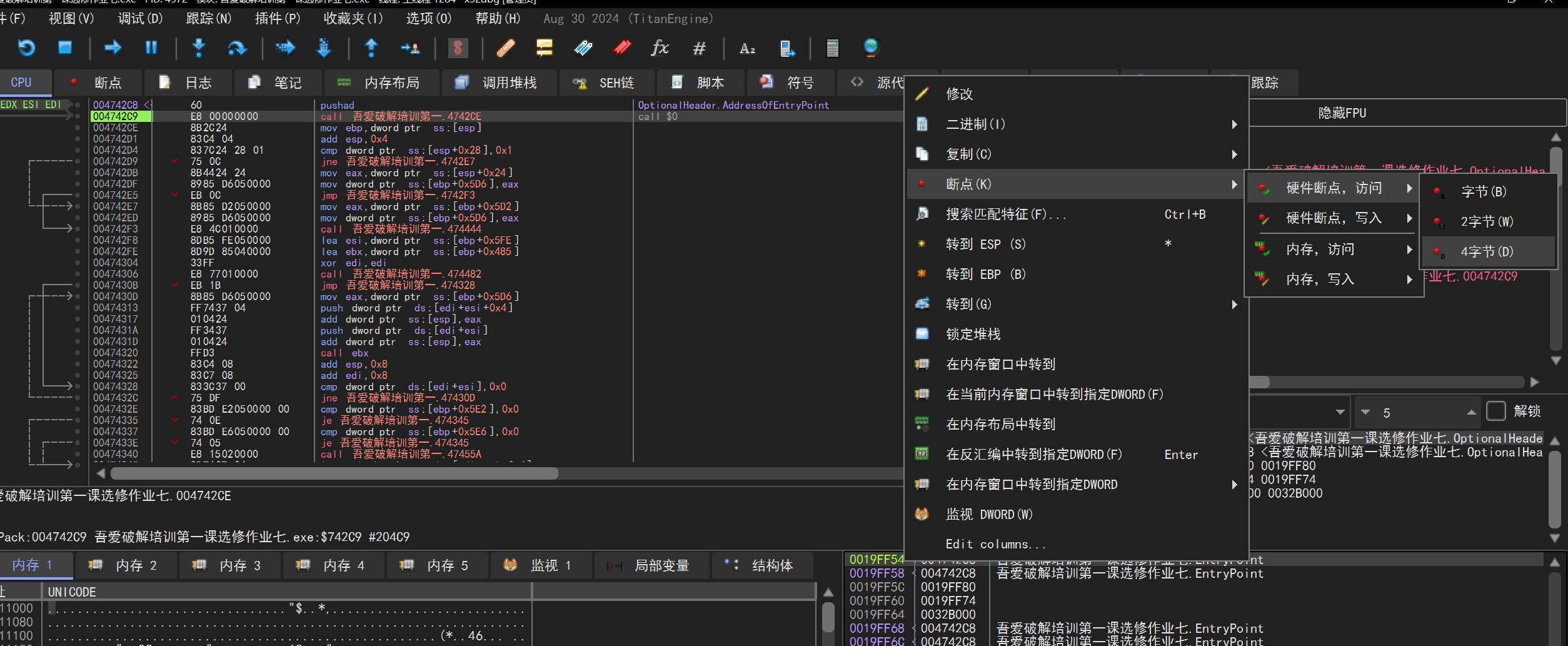Viewport: 1568px width, 646px height.
Task: Click the hash (#) toolbar icon
Action: click(x=700, y=48)
